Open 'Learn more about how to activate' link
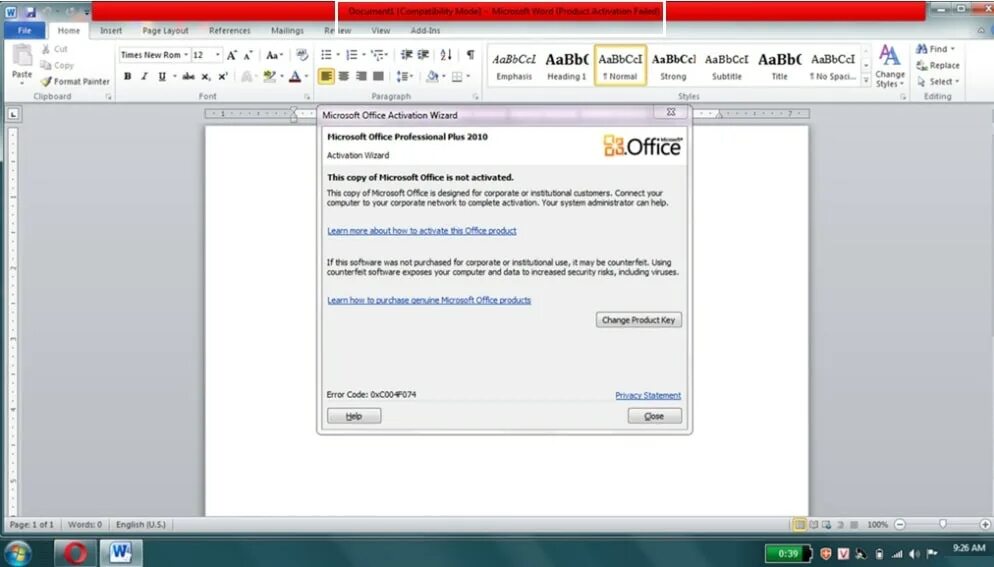The image size is (994, 567). point(422,231)
